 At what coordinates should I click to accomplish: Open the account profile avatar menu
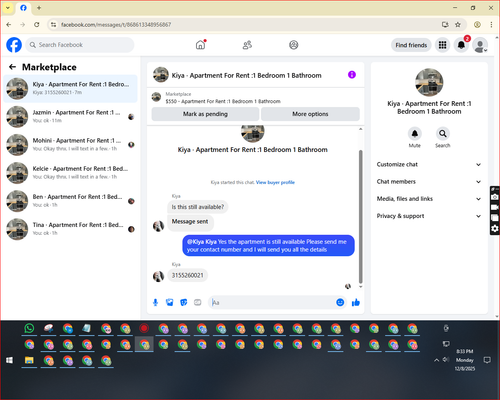(x=480, y=45)
